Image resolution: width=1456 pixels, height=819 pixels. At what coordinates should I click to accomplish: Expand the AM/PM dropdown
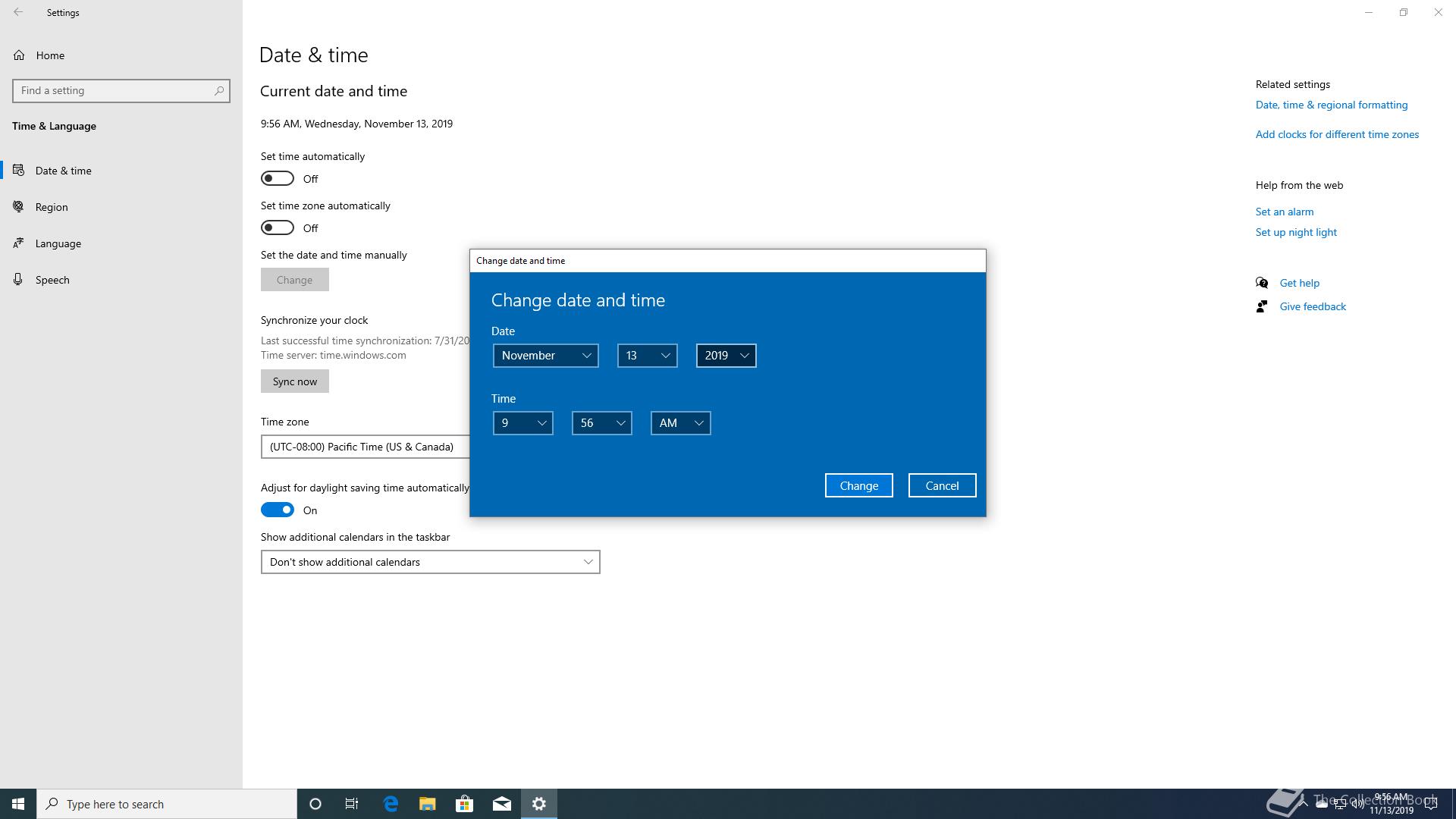point(680,423)
